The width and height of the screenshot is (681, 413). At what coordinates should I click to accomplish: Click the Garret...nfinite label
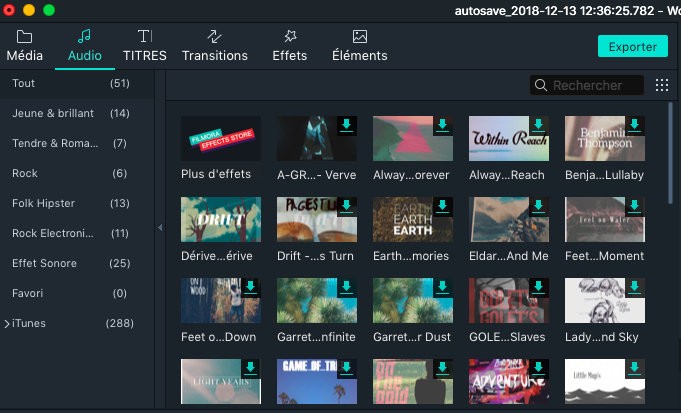[x=316, y=337]
